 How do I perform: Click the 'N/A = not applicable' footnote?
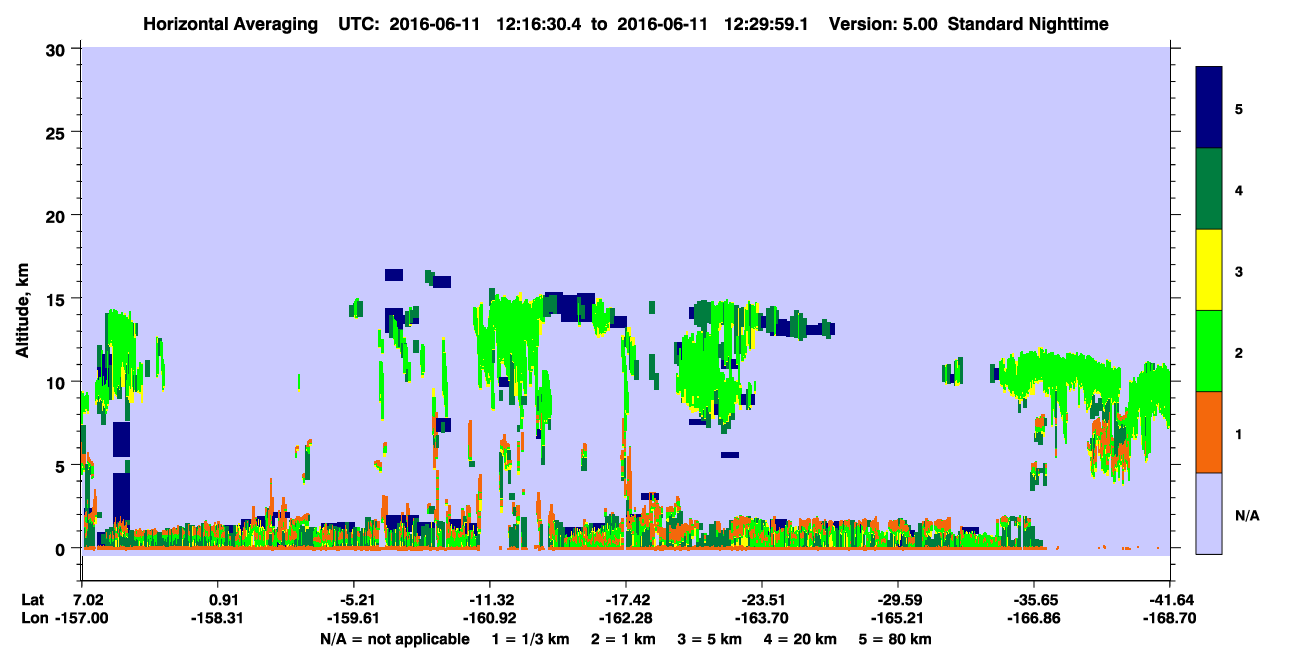point(394,639)
